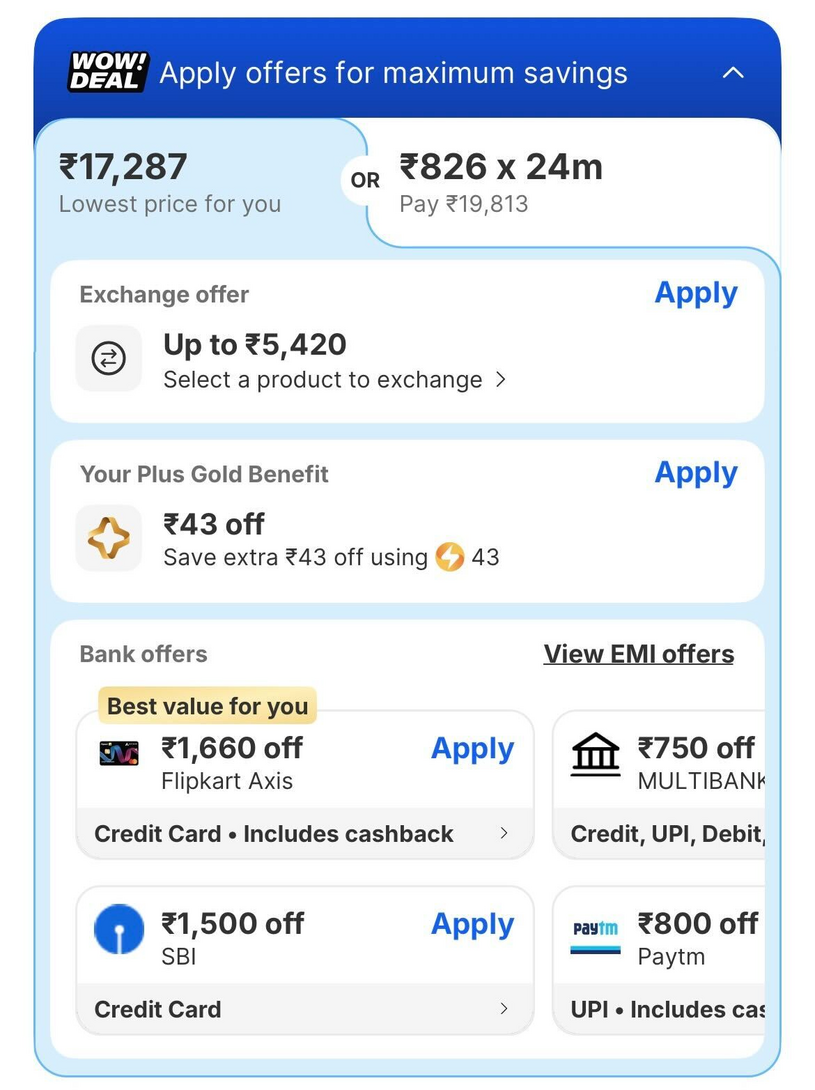Collapse the offers panel with top chevron
815x1090 pixels.
(x=734, y=72)
